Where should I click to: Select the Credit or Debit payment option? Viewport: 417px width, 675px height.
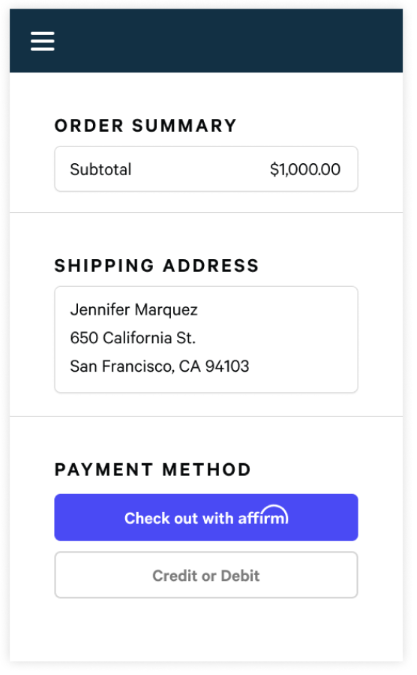point(206,575)
